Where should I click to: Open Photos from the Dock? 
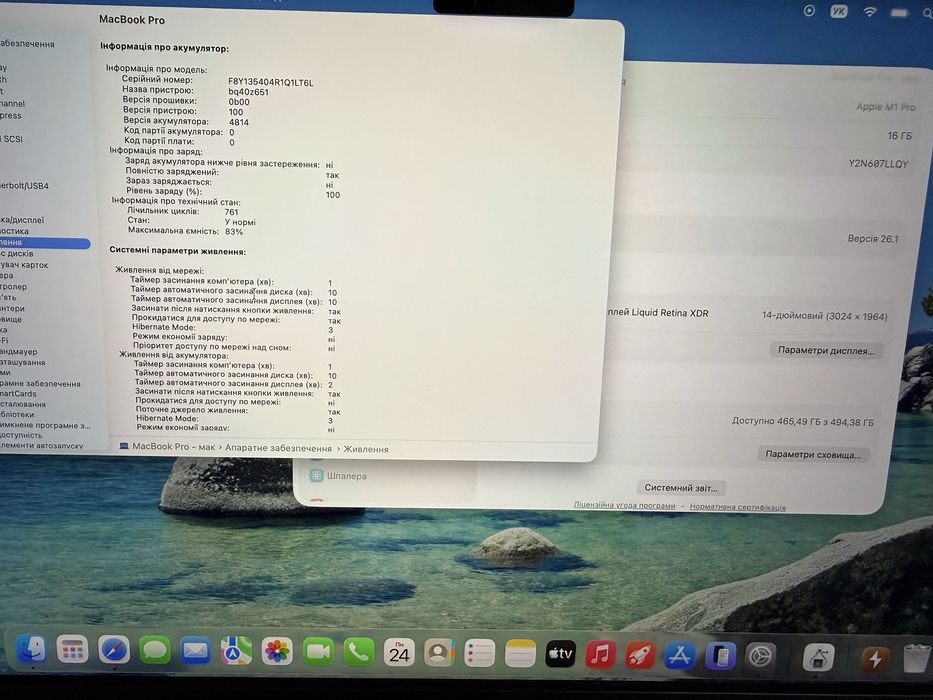[x=277, y=652]
